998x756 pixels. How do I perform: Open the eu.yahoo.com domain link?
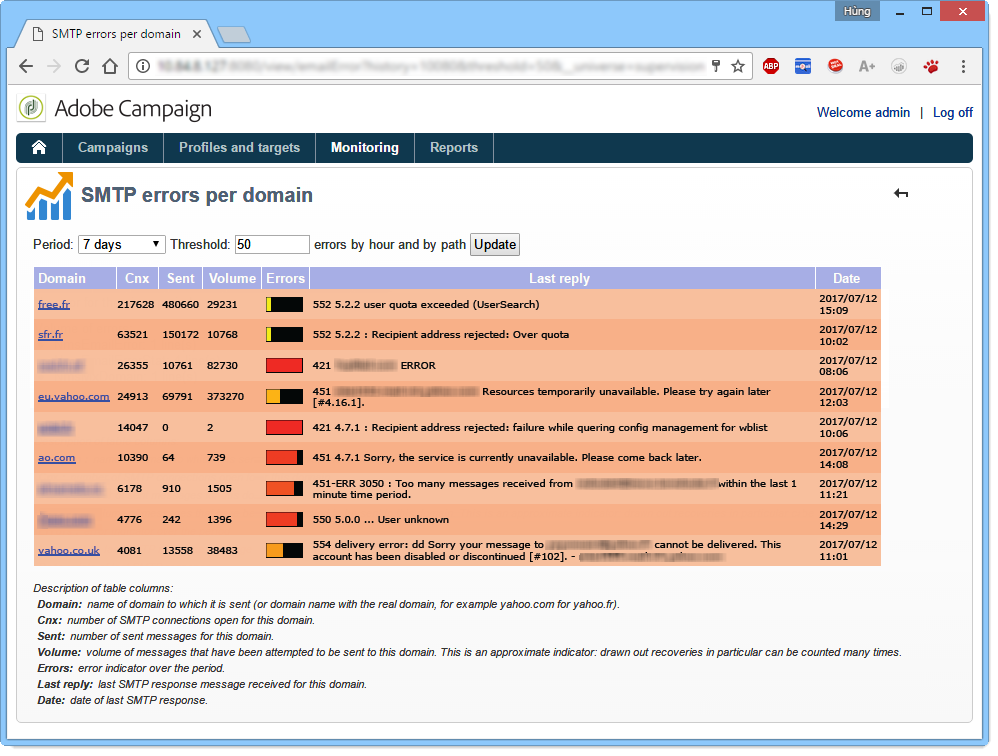[x=74, y=396]
